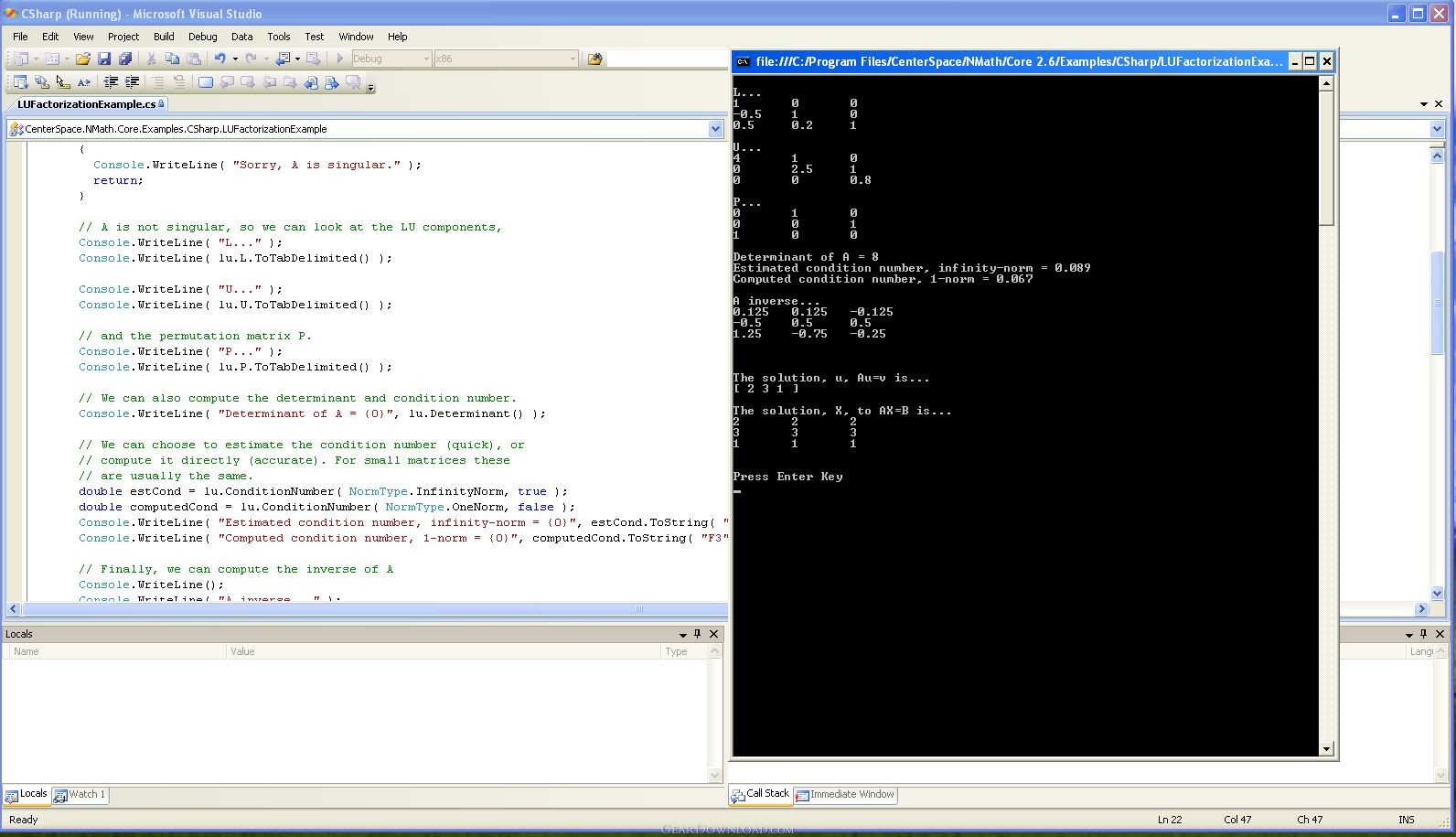Click the Increase Line Indent icon

click(x=132, y=82)
